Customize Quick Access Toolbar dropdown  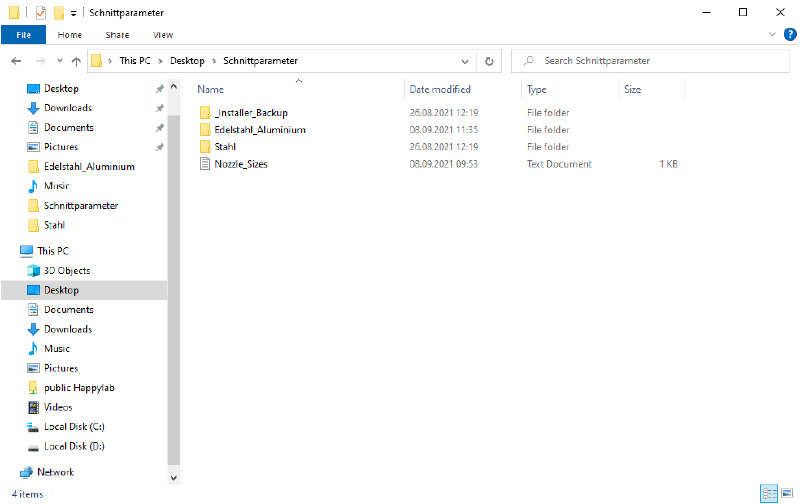(x=74, y=13)
